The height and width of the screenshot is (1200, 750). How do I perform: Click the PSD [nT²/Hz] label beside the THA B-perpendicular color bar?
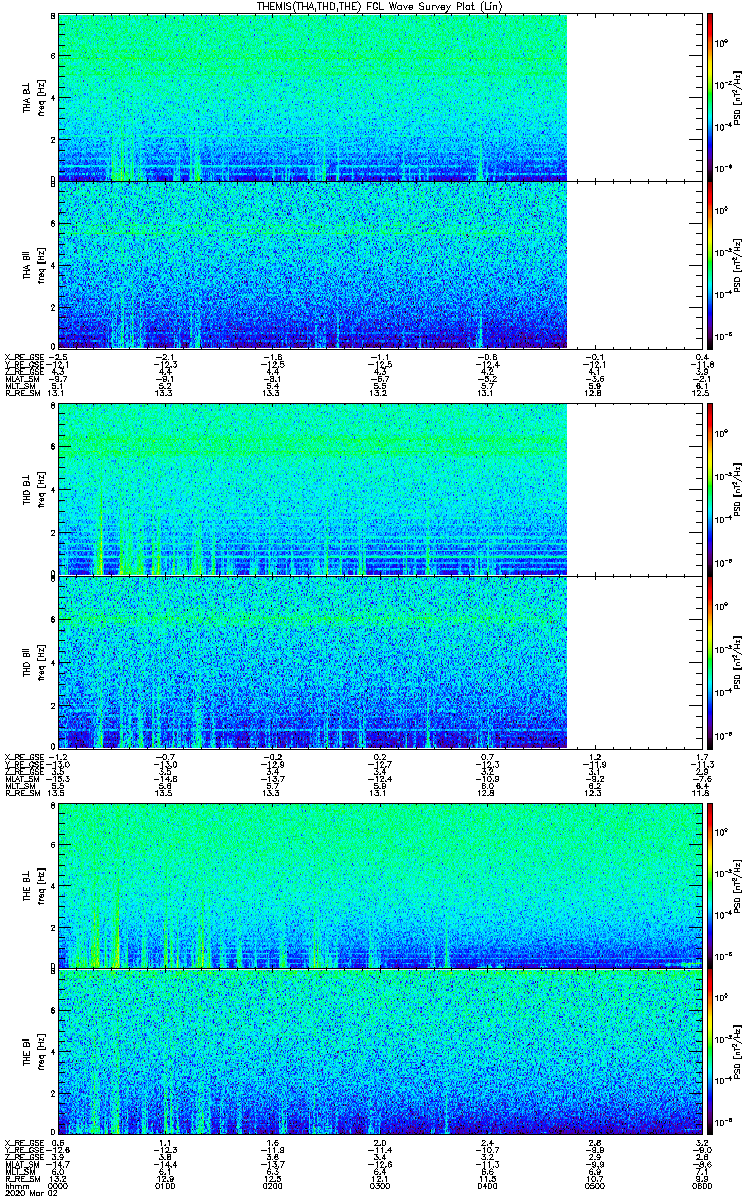737,97
